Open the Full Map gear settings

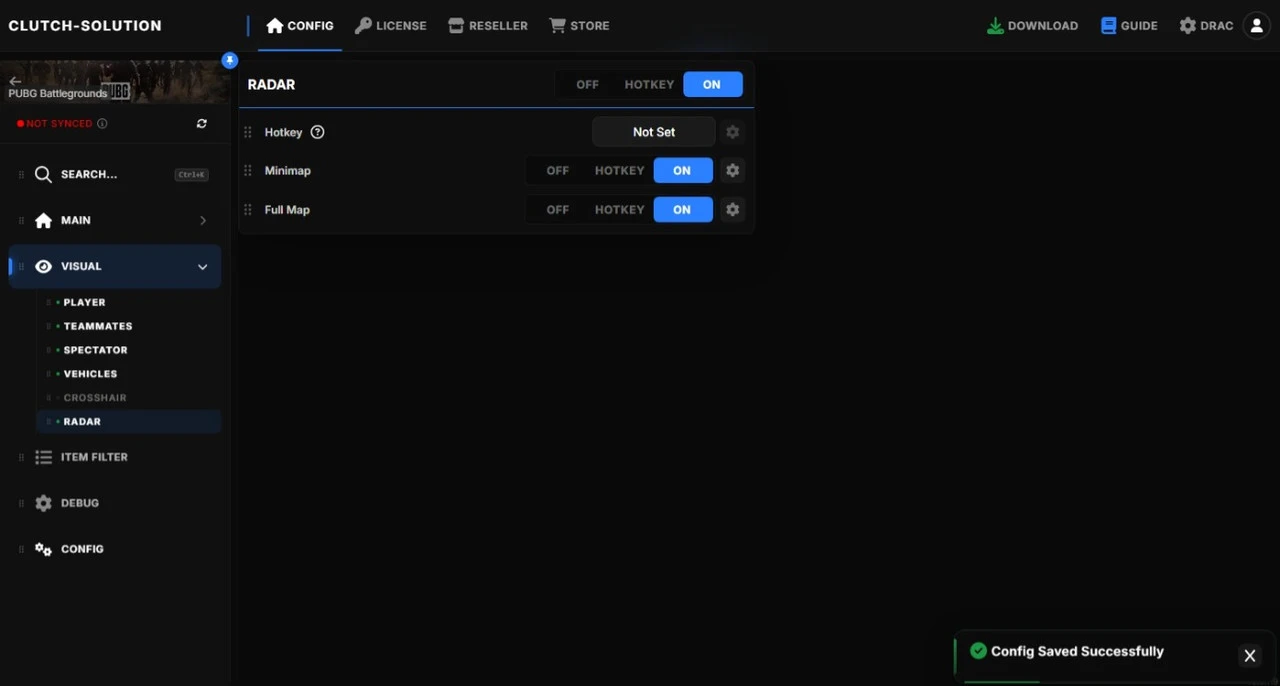coord(733,210)
